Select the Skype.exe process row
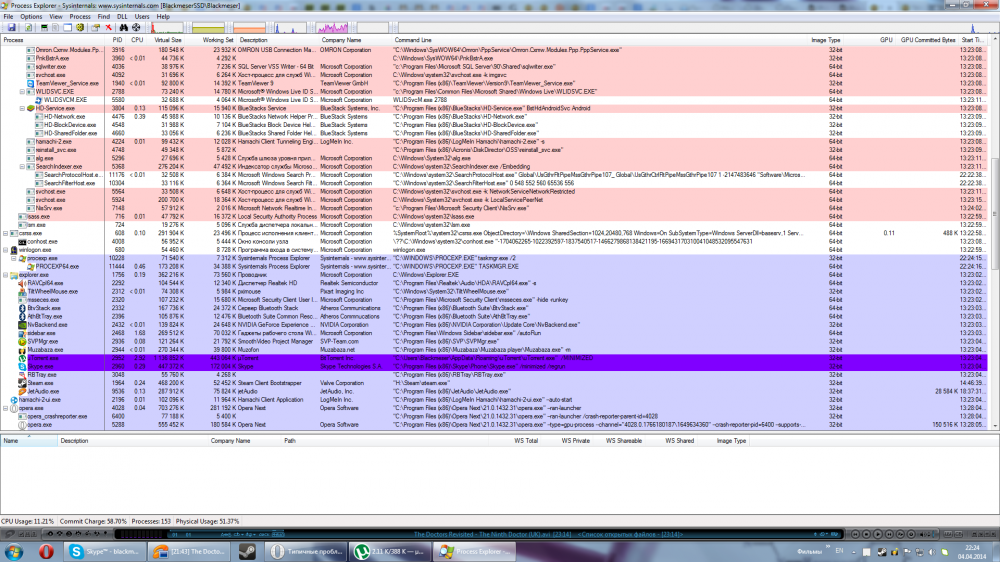Viewport: 1000px width, 562px height. pyautogui.click(x=40, y=367)
